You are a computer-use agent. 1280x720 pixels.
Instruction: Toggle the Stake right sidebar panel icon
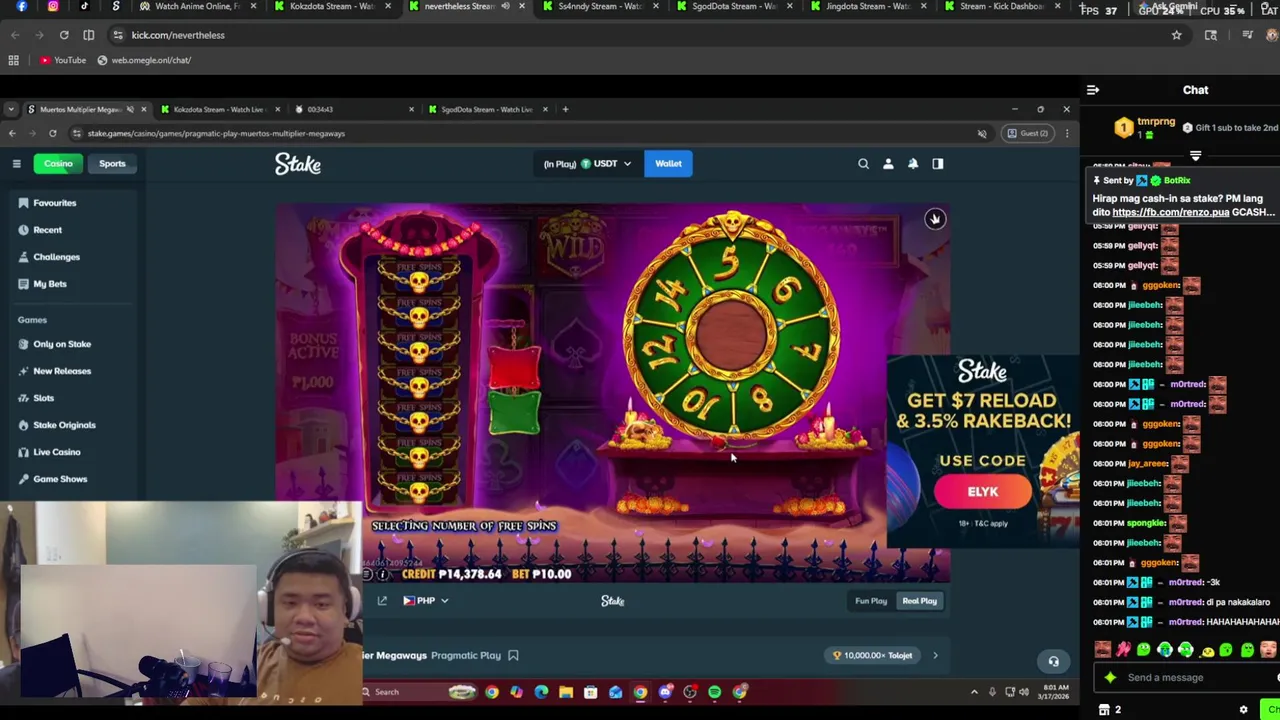(938, 164)
